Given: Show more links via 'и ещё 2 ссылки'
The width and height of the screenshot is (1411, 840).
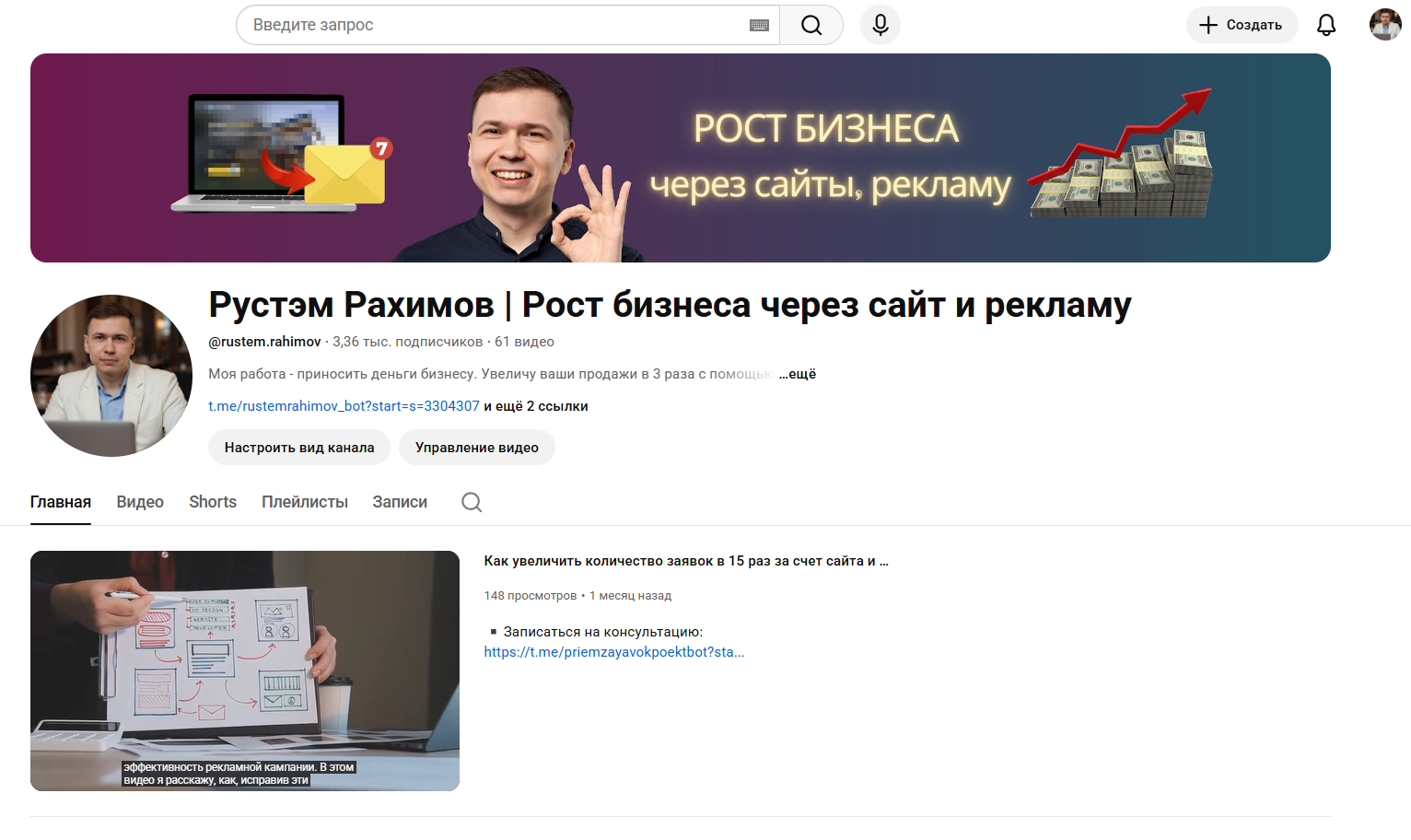Looking at the screenshot, I should point(536,406).
